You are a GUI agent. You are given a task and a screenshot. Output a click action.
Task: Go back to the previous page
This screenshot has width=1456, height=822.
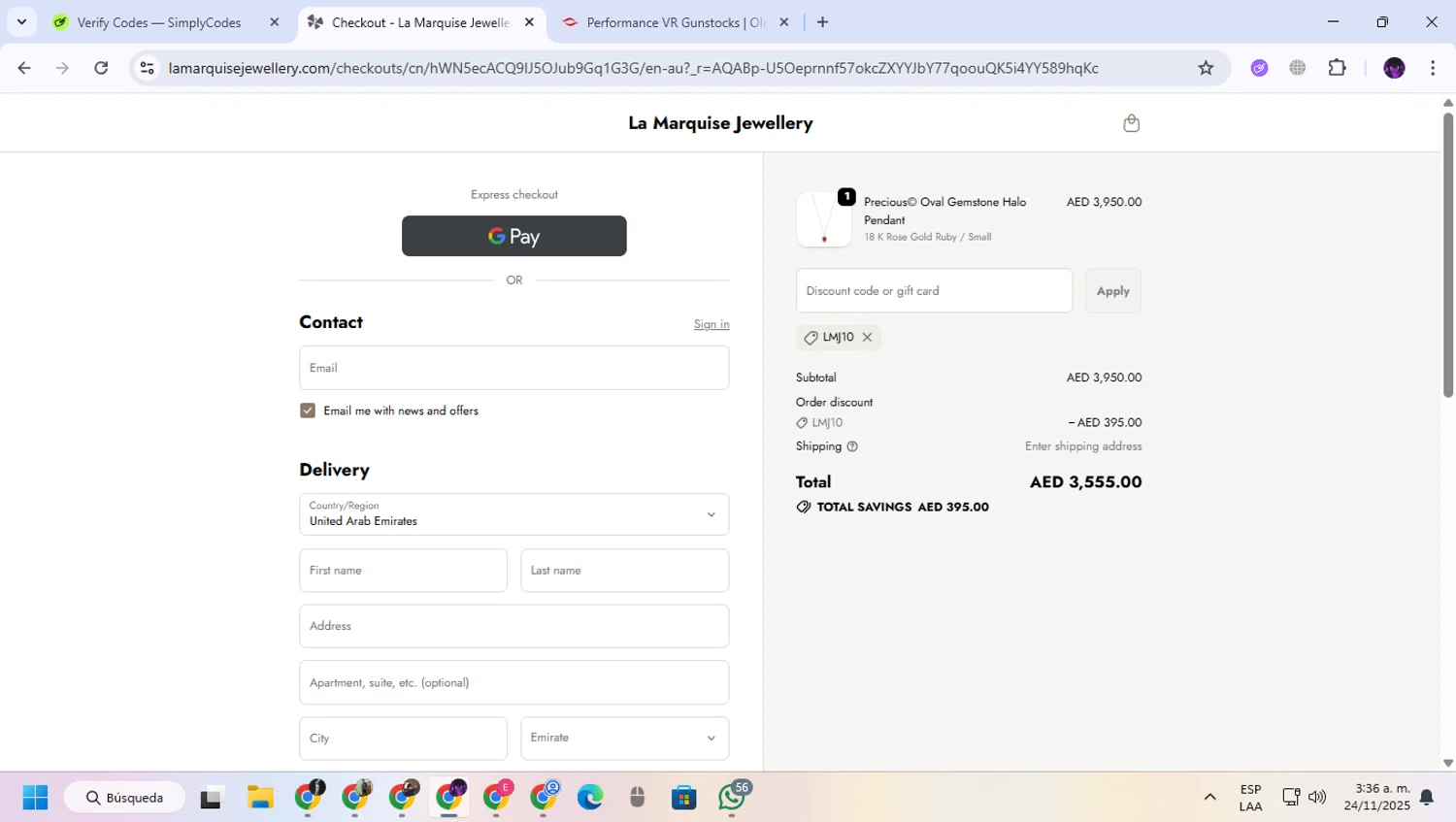(x=24, y=68)
